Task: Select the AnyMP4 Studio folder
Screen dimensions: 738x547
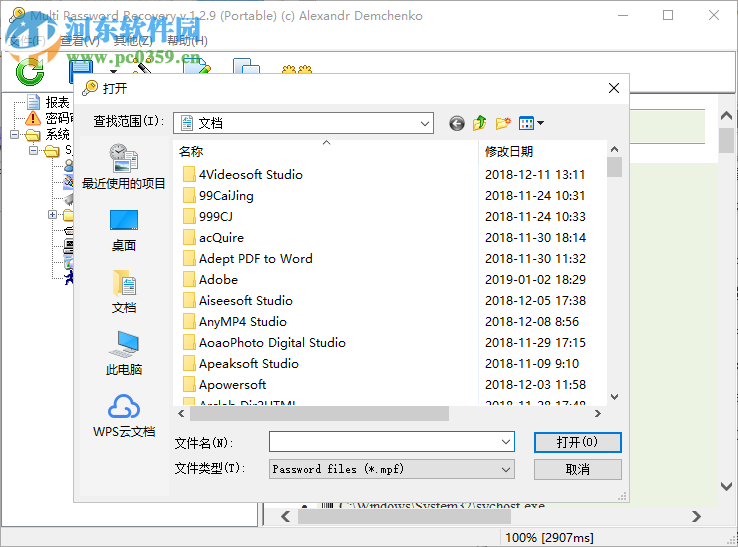Action: (x=234, y=322)
